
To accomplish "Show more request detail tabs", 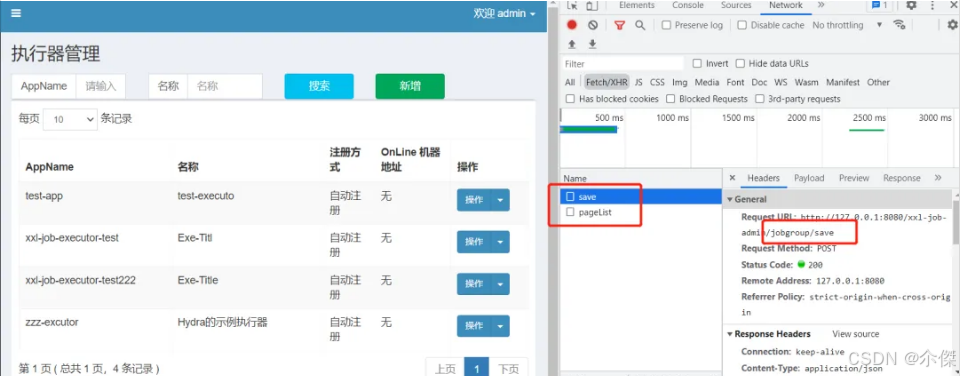I will click(x=938, y=178).
